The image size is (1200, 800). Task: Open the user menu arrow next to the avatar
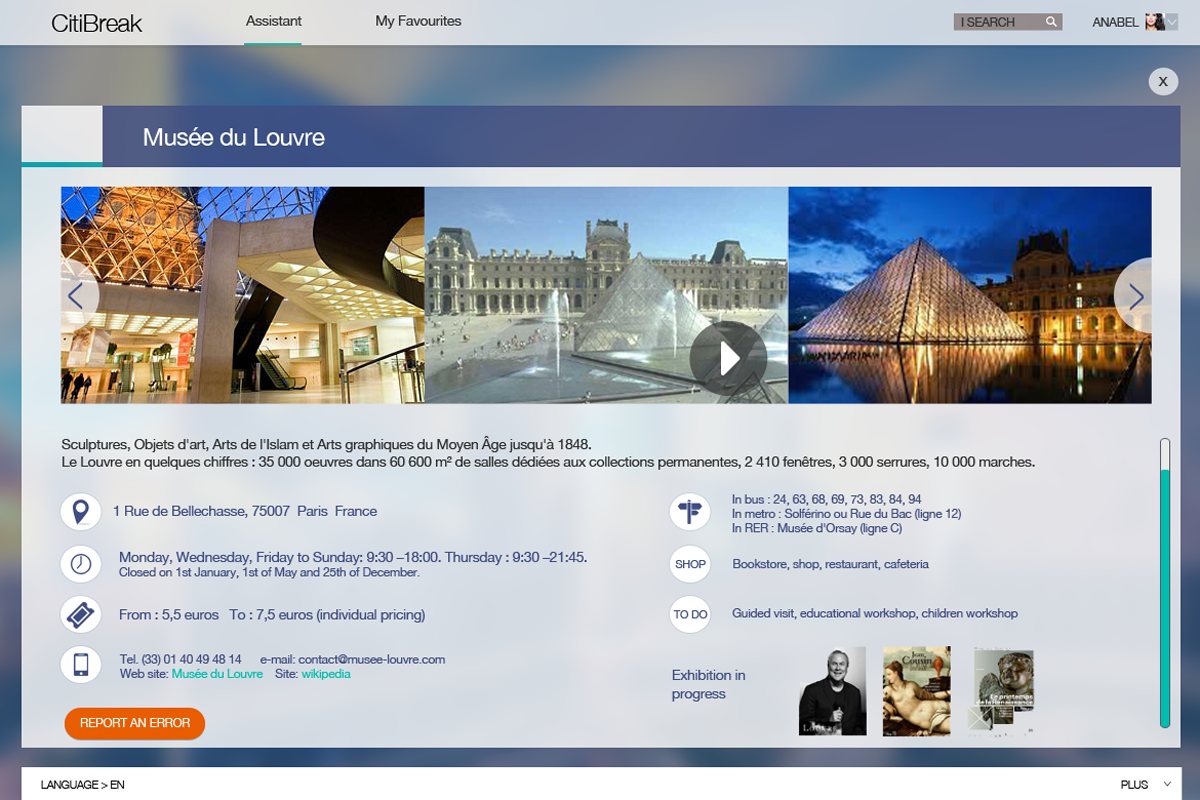[x=1172, y=22]
